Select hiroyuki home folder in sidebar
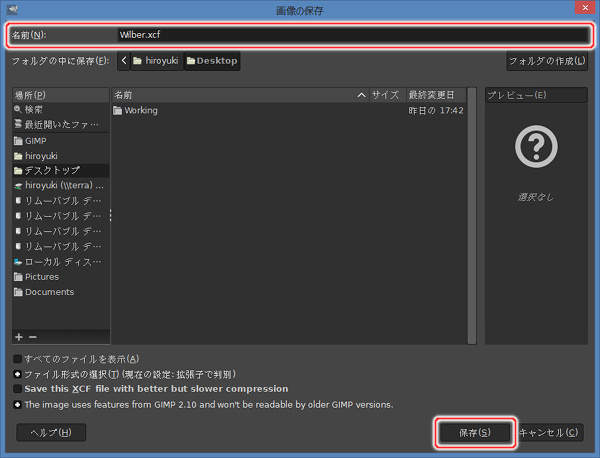600x458 pixels. tap(61, 156)
